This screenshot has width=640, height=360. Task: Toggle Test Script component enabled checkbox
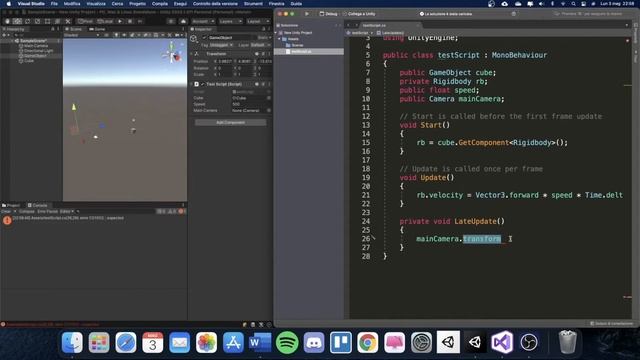[202, 84]
